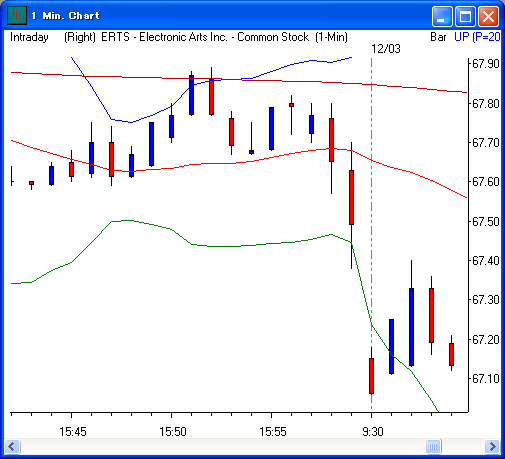Click the horizontal scrollbar thumb
The image size is (505, 459).
click(x=433, y=446)
